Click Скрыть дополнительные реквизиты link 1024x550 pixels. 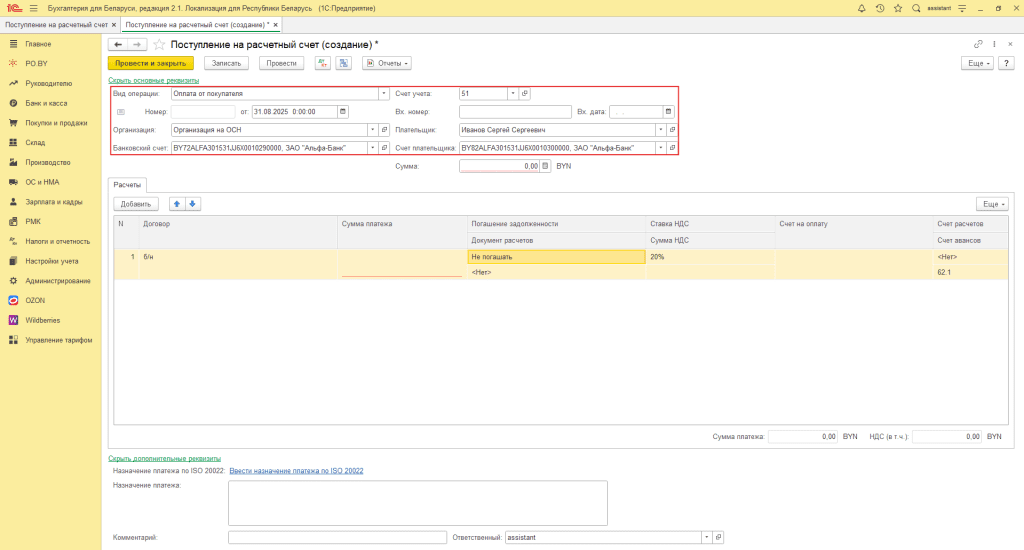(x=165, y=459)
